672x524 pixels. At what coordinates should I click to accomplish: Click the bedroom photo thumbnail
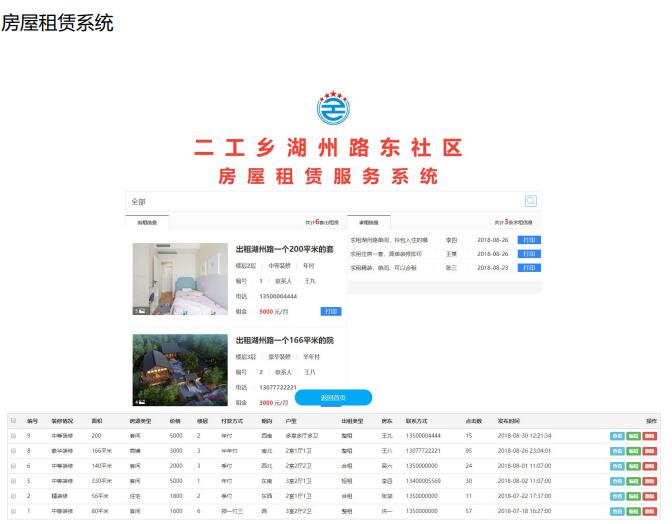tap(180, 279)
